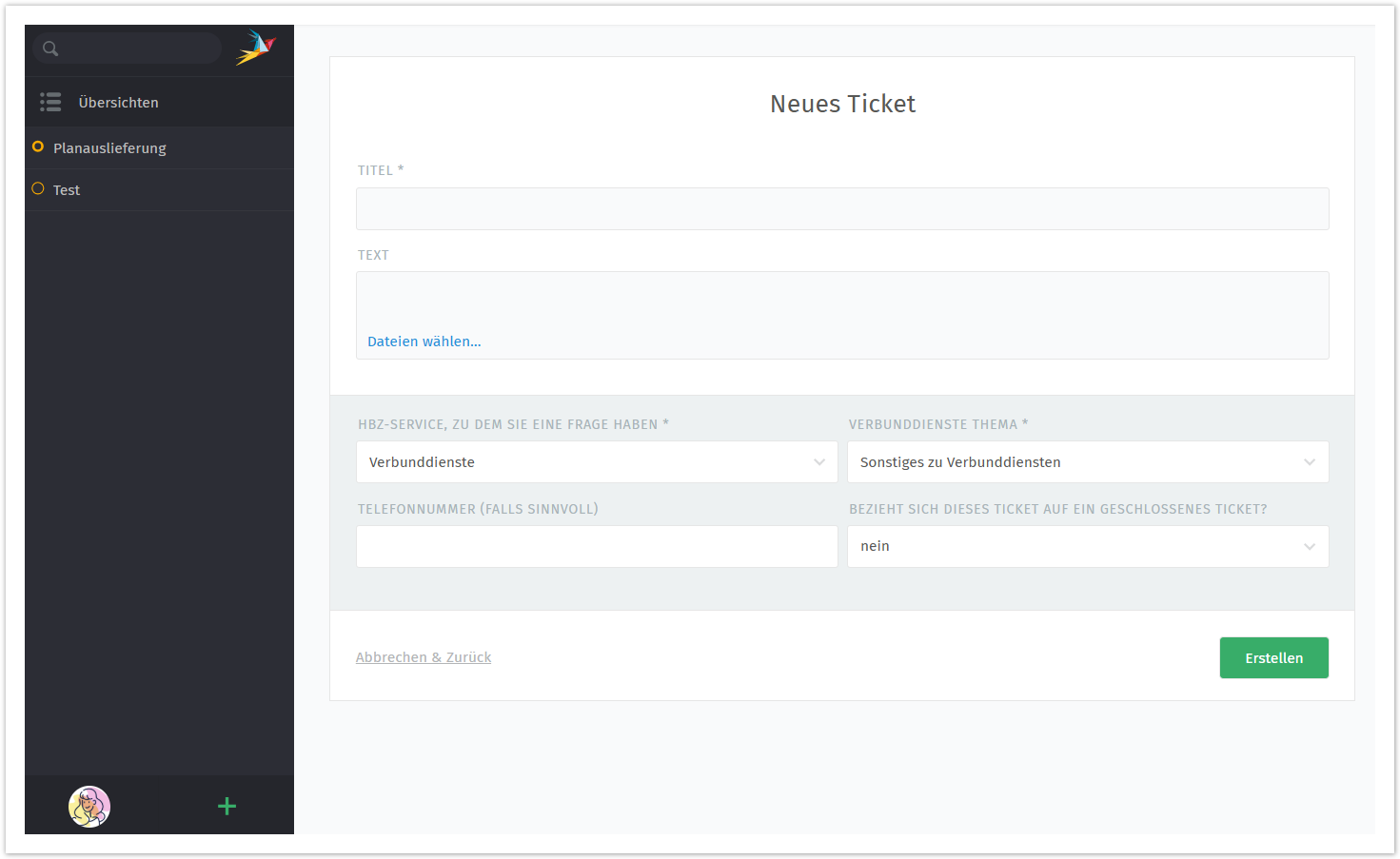
Task: Click the Abbrechen & Zurück link
Action: (x=424, y=657)
